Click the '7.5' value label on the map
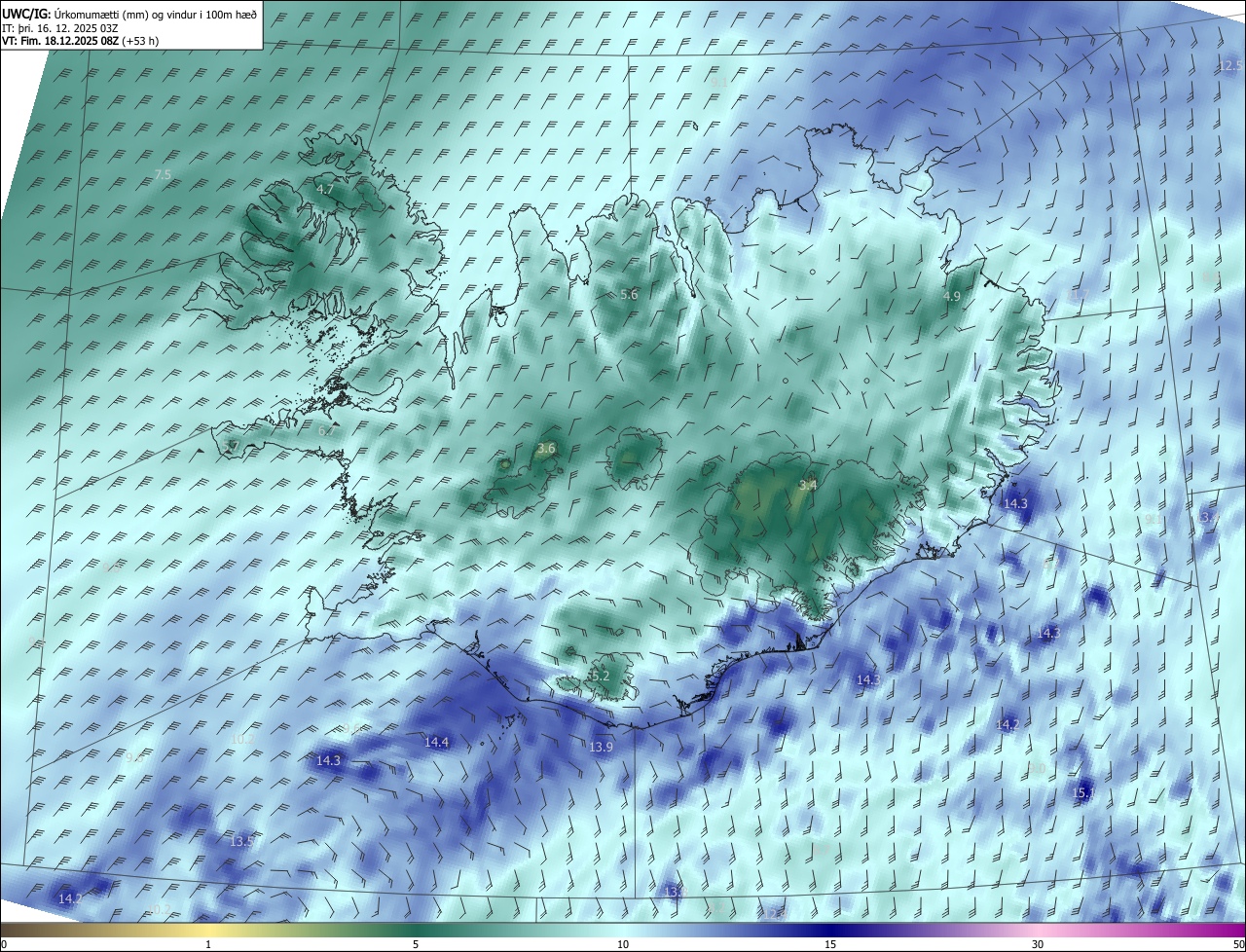The width and height of the screenshot is (1246, 952). 163,175
